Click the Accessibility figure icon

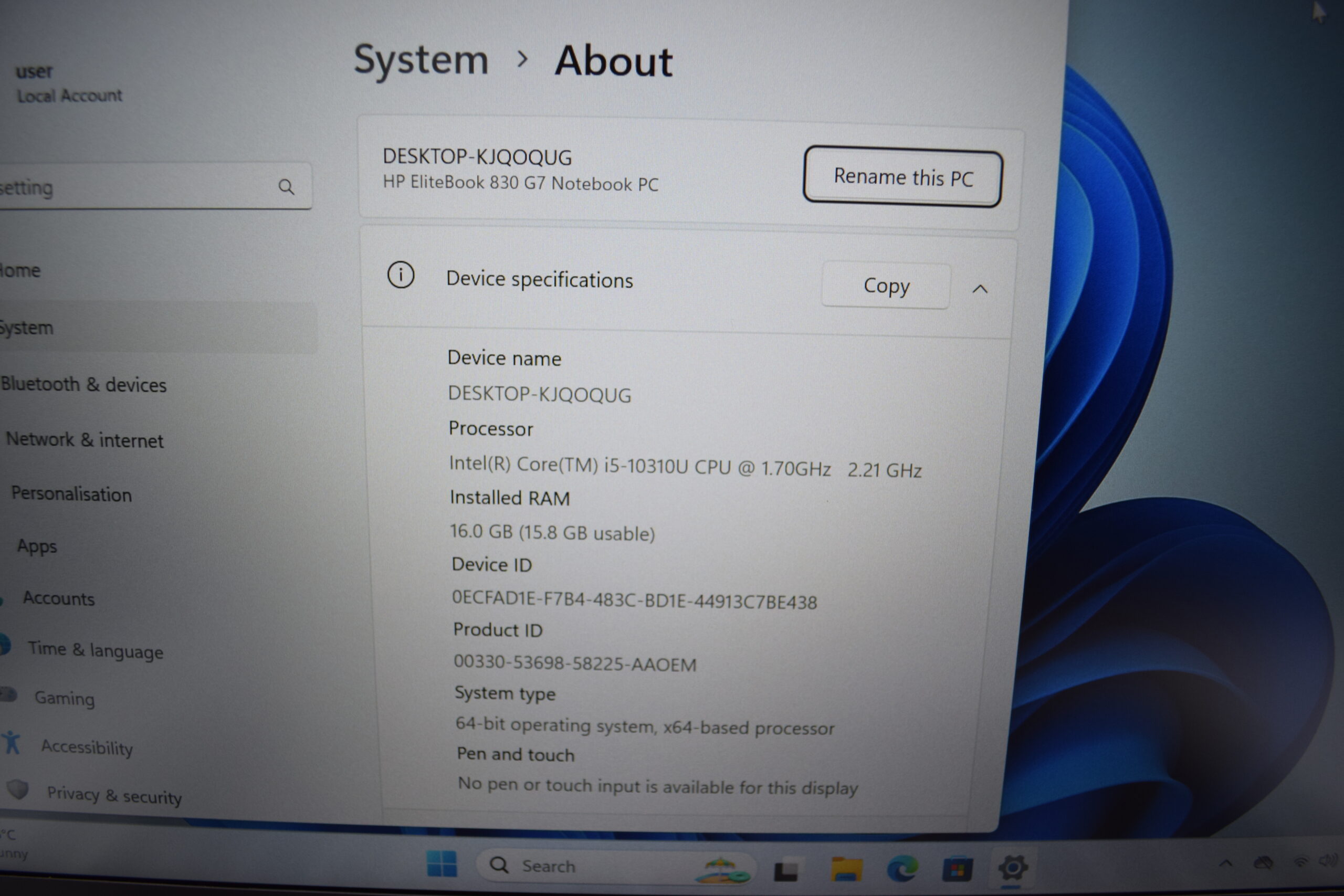tap(11, 743)
